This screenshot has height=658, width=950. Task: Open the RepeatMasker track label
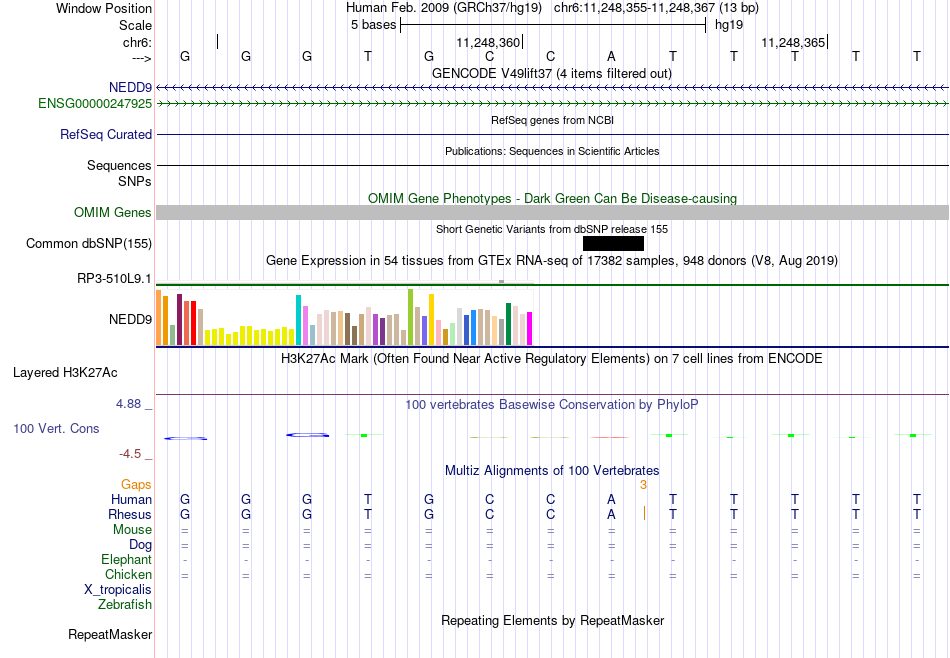[x=110, y=634]
